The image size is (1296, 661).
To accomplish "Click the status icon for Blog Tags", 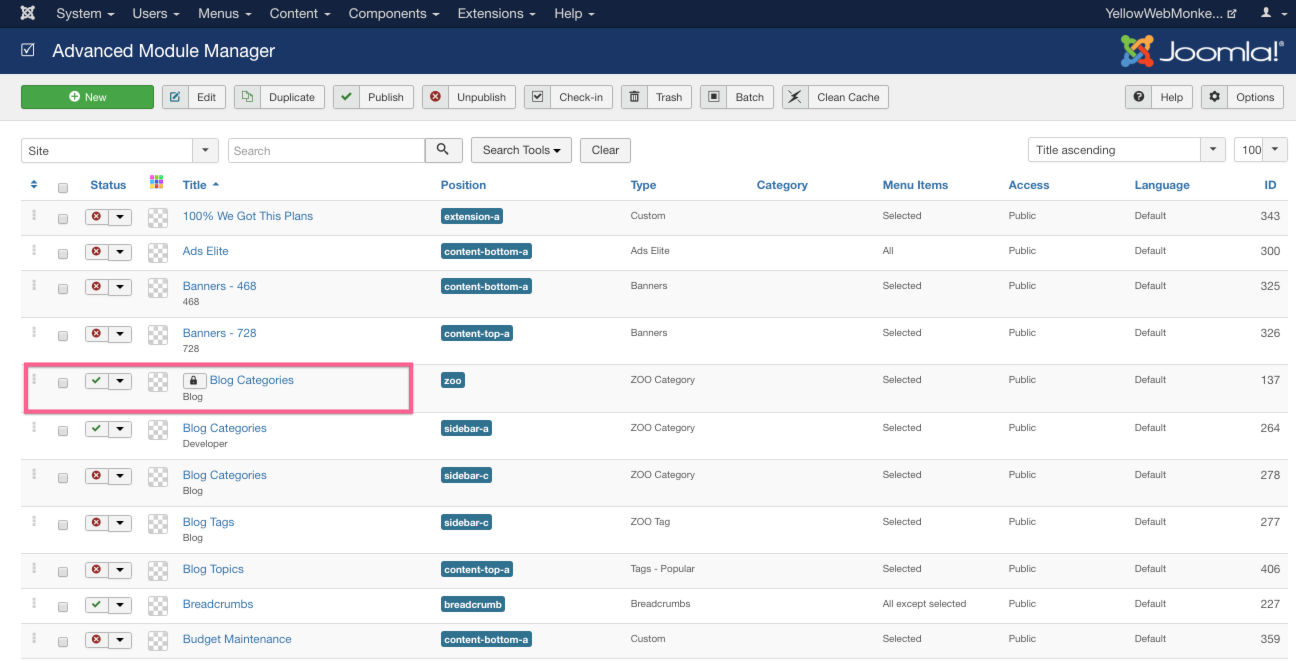I will point(96,523).
